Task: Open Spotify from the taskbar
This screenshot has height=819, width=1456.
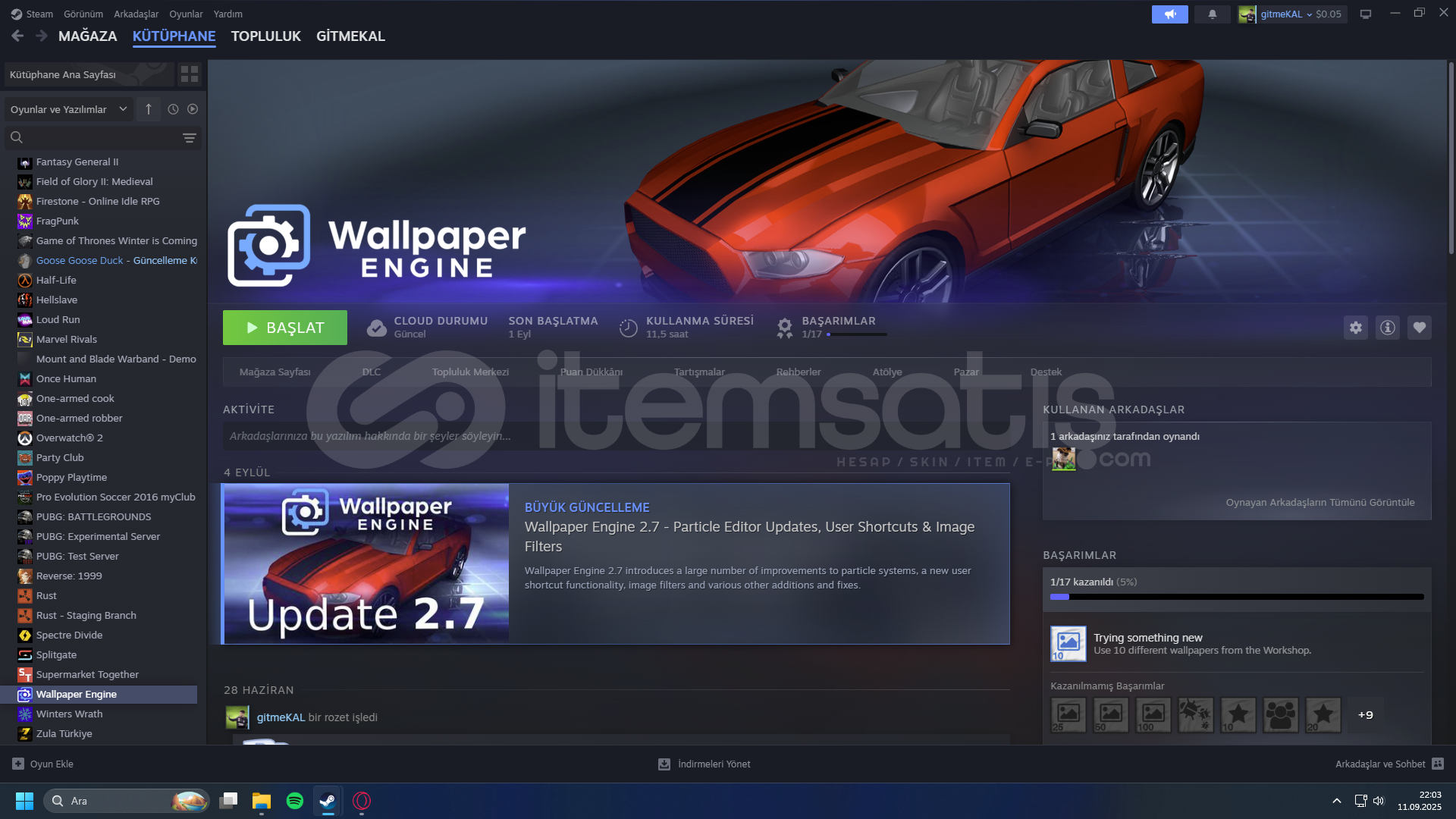Action: click(295, 801)
